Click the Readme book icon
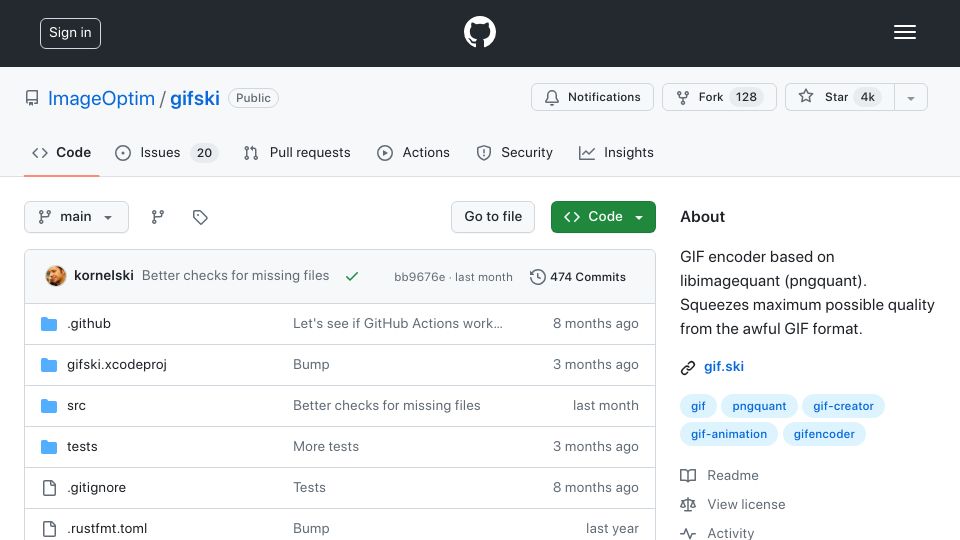This screenshot has height=540, width=960. click(688, 476)
